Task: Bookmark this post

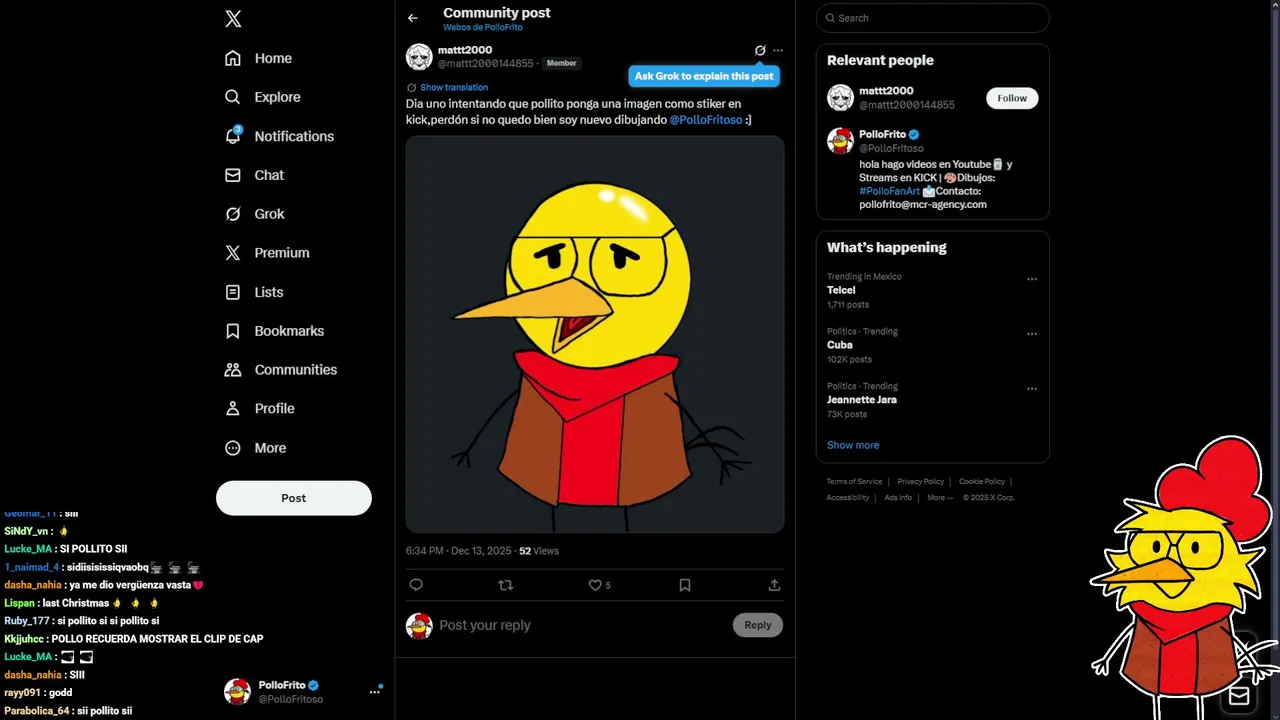Action: 685,585
